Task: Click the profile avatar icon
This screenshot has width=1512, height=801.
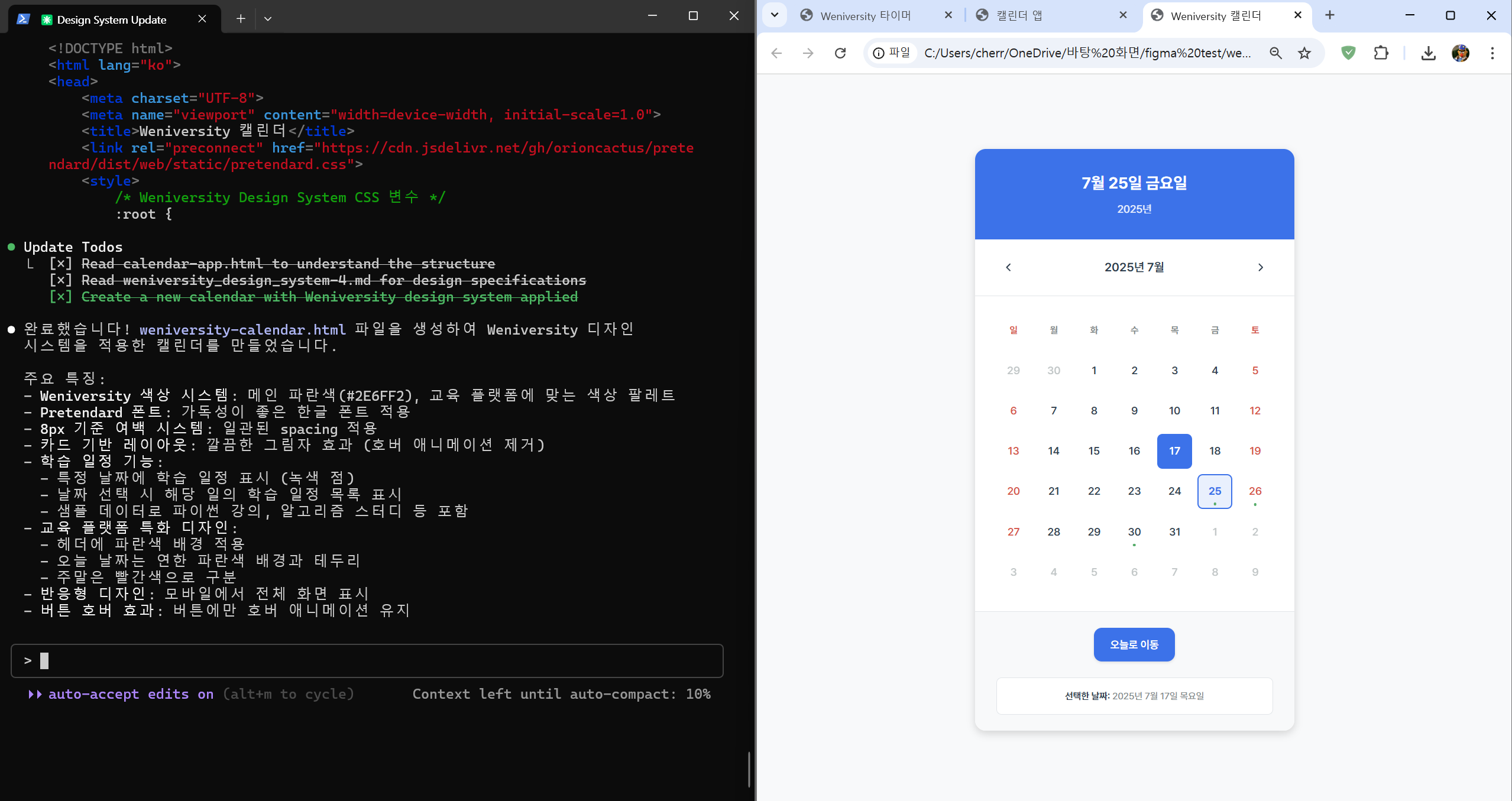Action: pos(1460,53)
